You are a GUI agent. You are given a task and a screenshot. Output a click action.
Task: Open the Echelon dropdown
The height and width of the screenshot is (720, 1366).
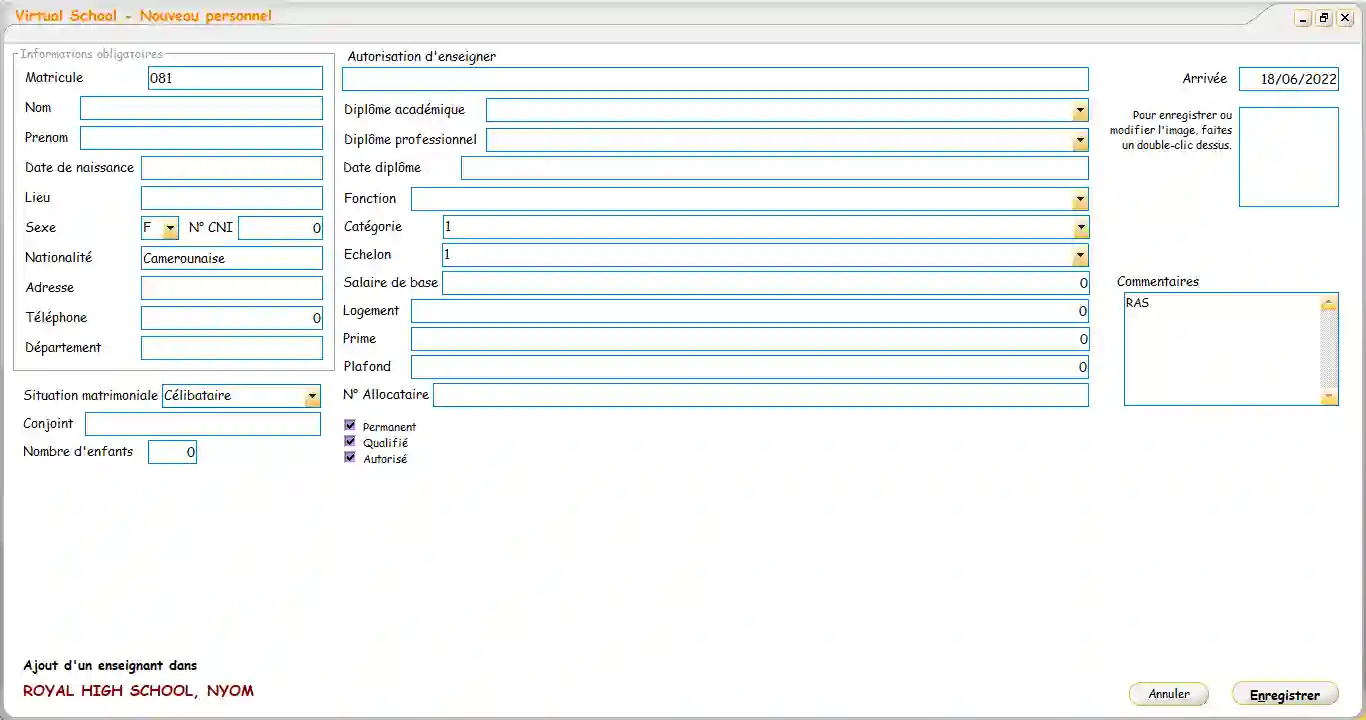point(1080,255)
